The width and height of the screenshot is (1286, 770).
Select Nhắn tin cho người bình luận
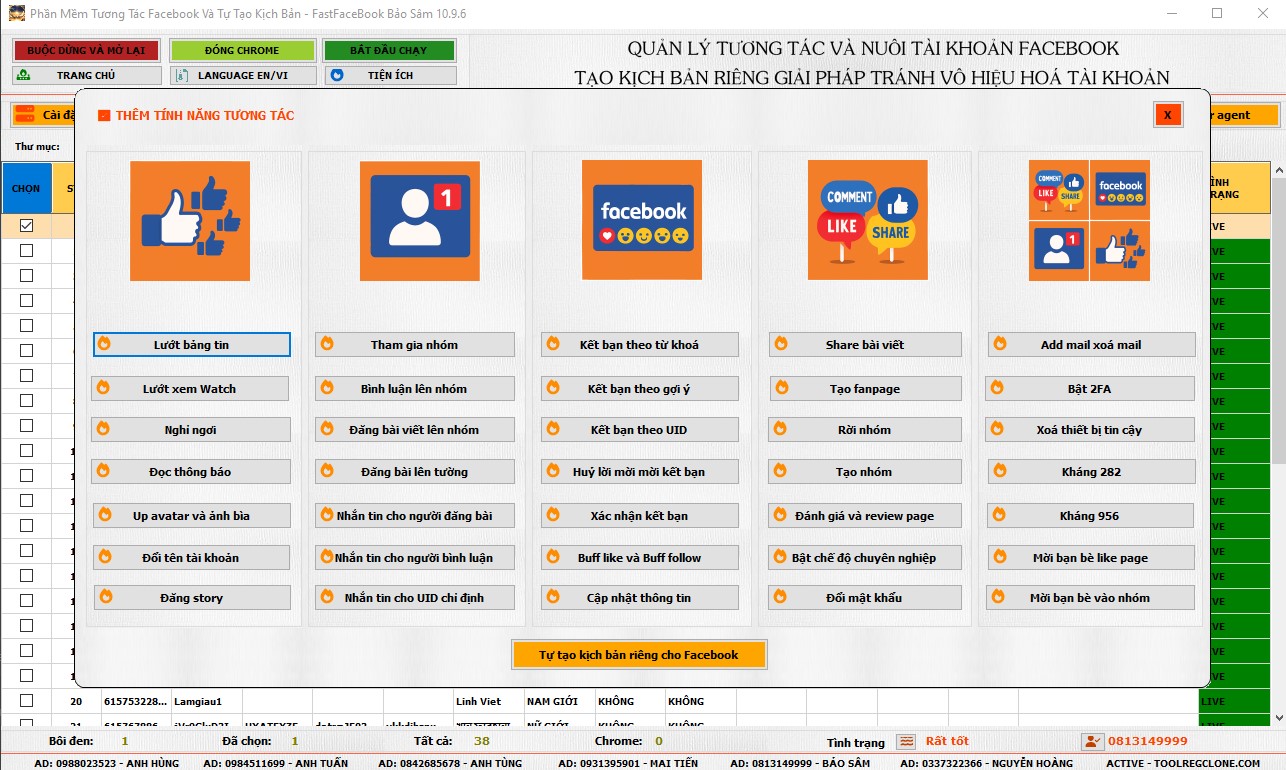coord(415,558)
